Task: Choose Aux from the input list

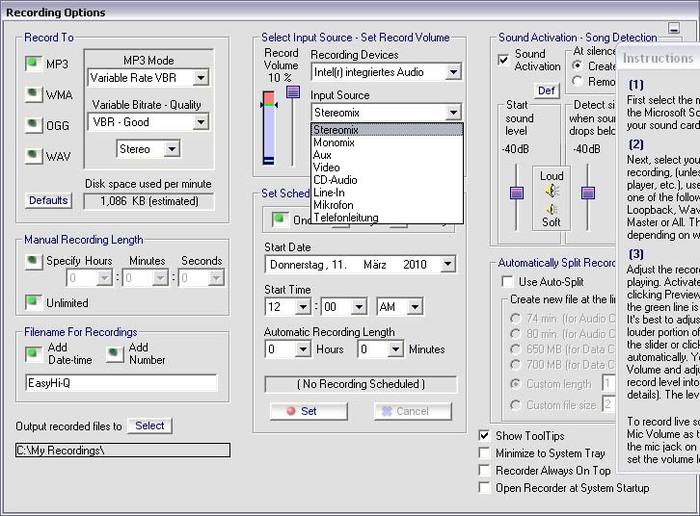Action: 387,155
